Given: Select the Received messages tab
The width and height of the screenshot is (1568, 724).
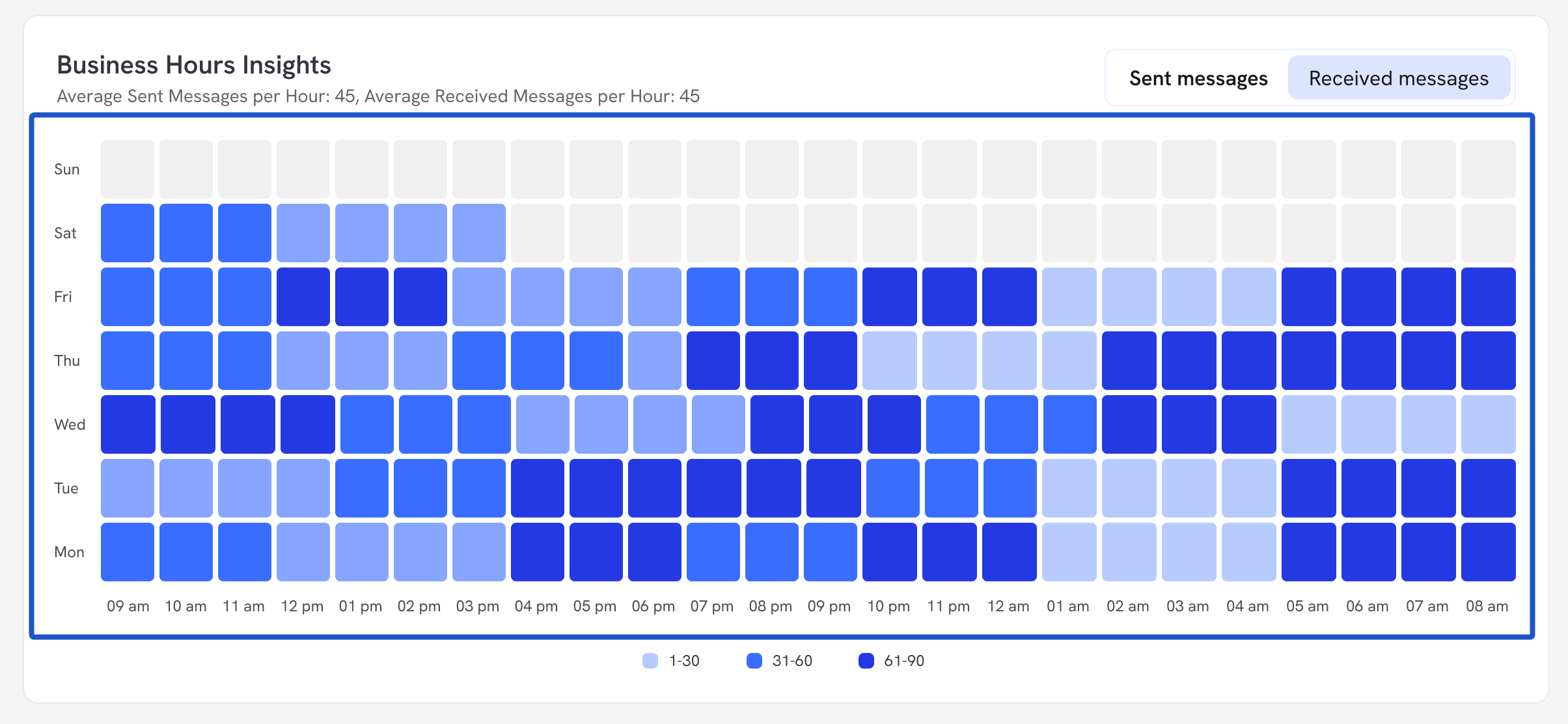Looking at the screenshot, I should (x=1398, y=78).
